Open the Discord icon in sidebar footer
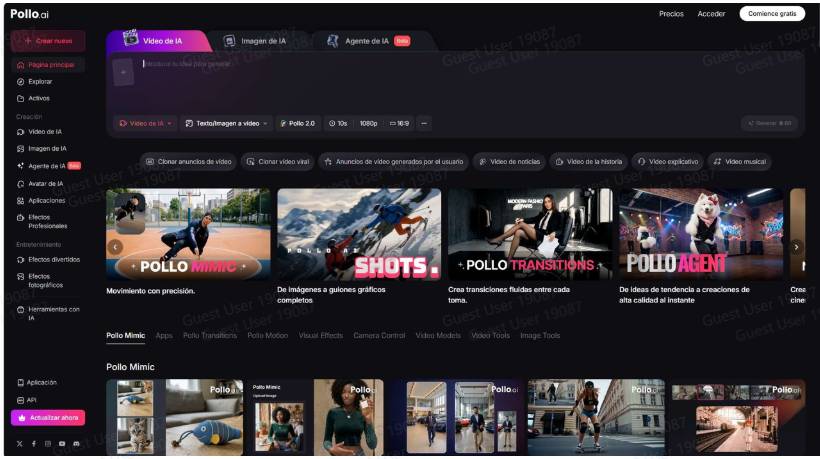 tap(76, 443)
